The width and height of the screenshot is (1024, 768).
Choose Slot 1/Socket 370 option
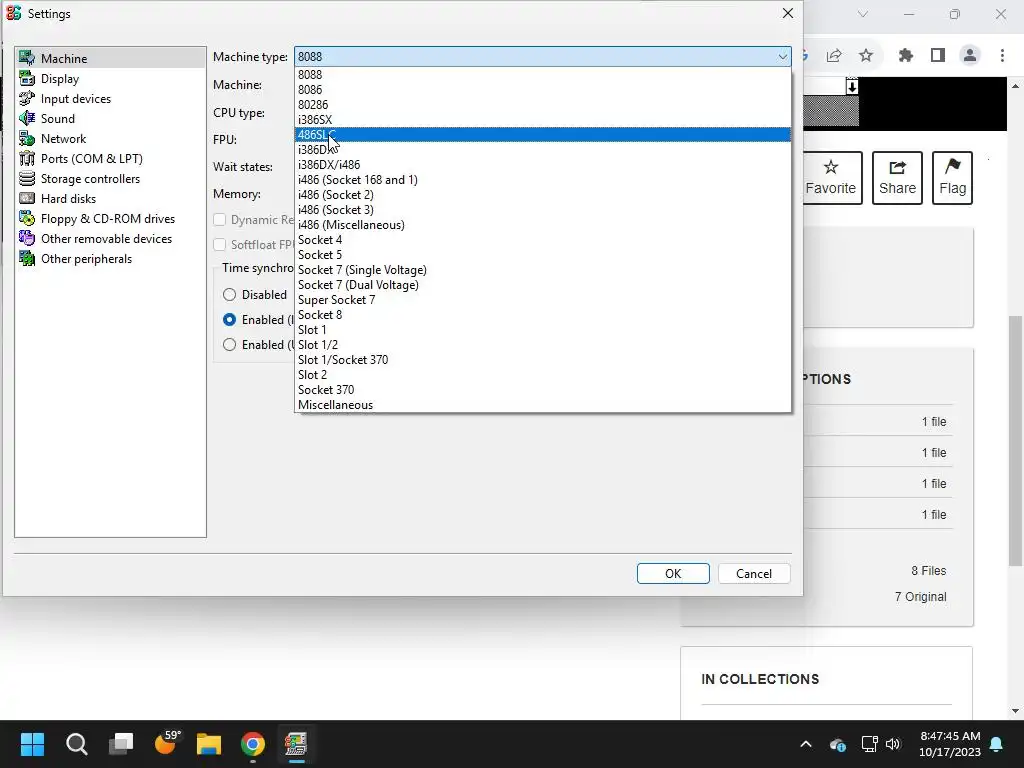[x=543, y=360]
